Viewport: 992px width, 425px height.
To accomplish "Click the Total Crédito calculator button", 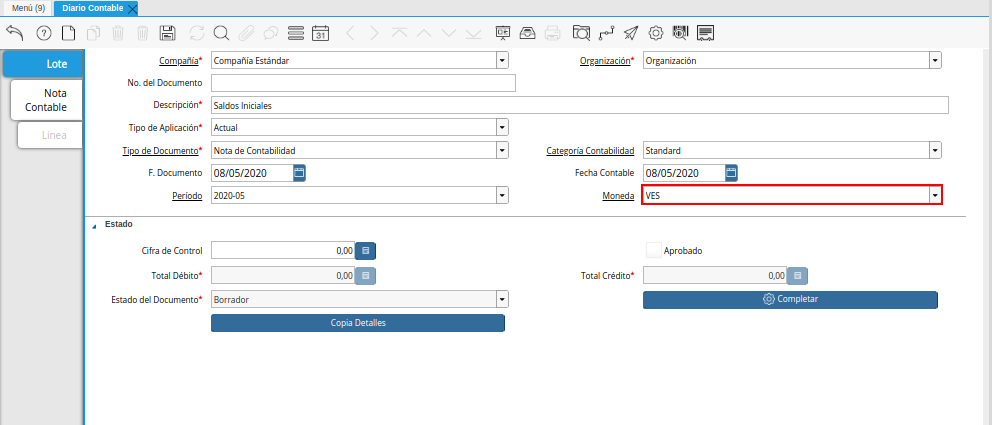I will click(x=798, y=276).
